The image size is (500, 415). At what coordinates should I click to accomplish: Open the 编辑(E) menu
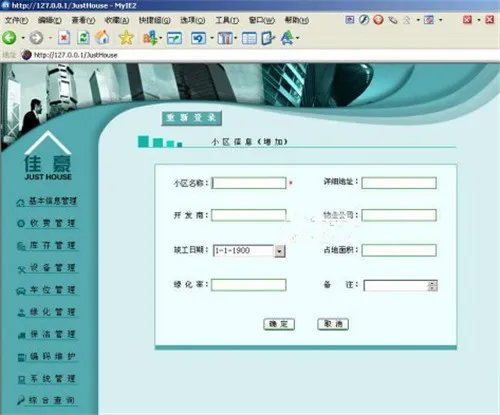click(50, 20)
